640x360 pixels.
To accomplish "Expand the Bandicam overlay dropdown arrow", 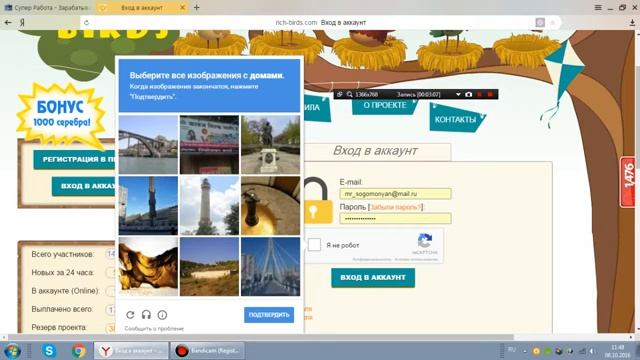I will tap(458, 94).
